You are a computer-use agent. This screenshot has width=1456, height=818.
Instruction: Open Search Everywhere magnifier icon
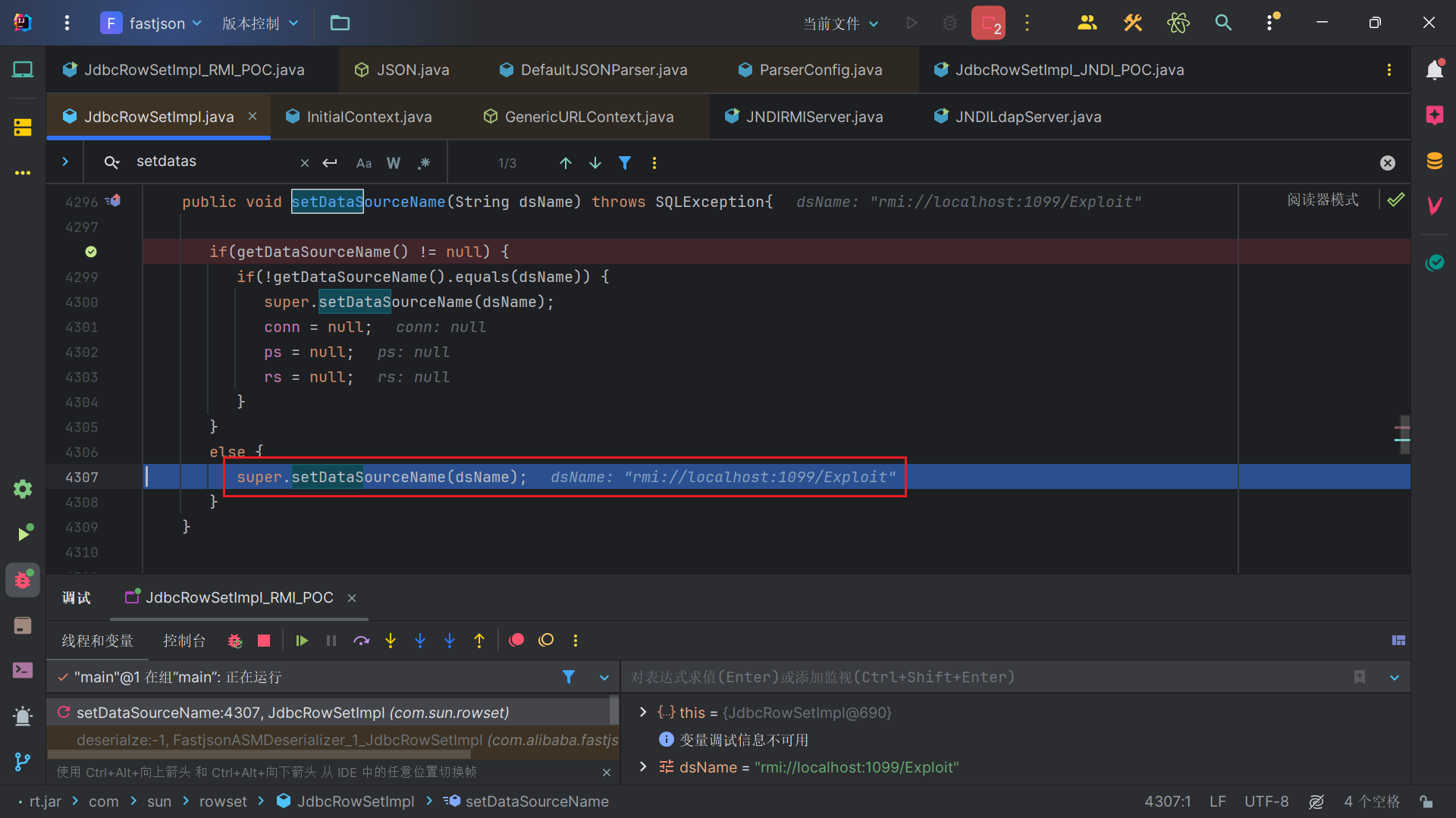point(1223,23)
